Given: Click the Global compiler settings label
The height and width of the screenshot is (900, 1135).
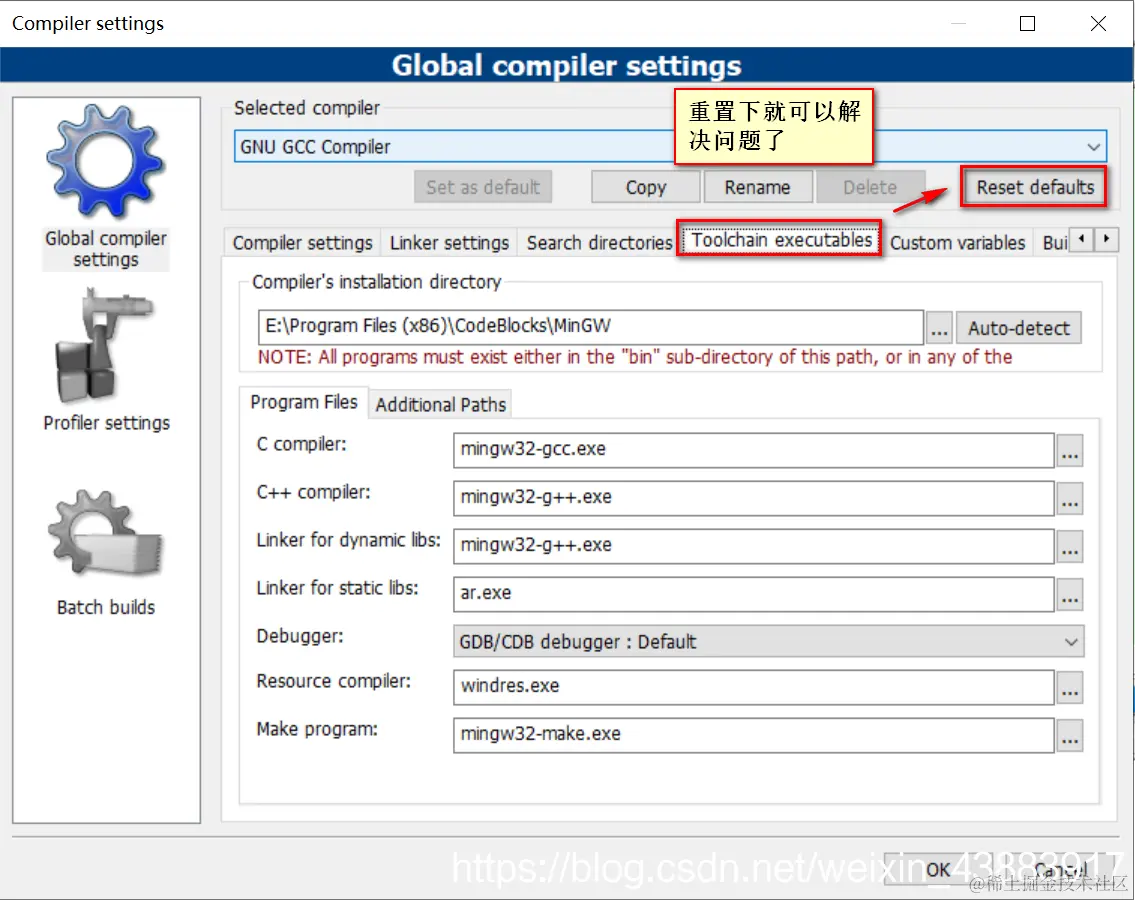Looking at the screenshot, I should [x=106, y=249].
